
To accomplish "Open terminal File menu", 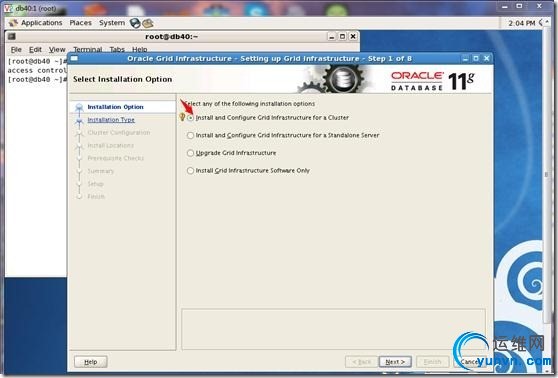I will pyautogui.click(x=16, y=49).
